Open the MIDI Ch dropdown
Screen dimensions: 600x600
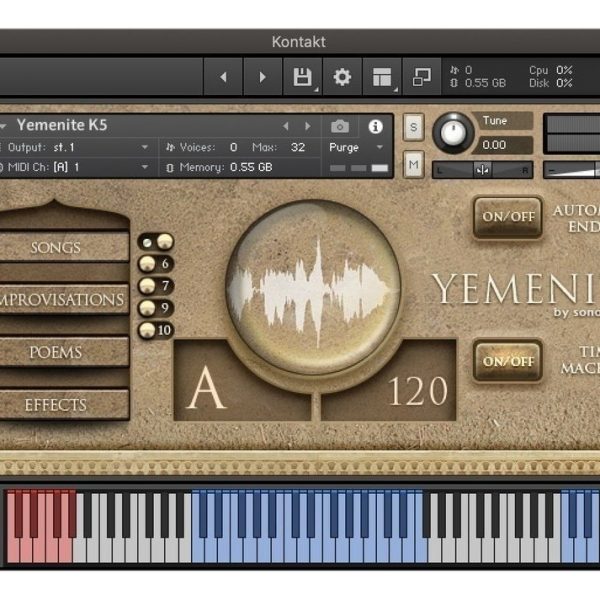click(78, 167)
